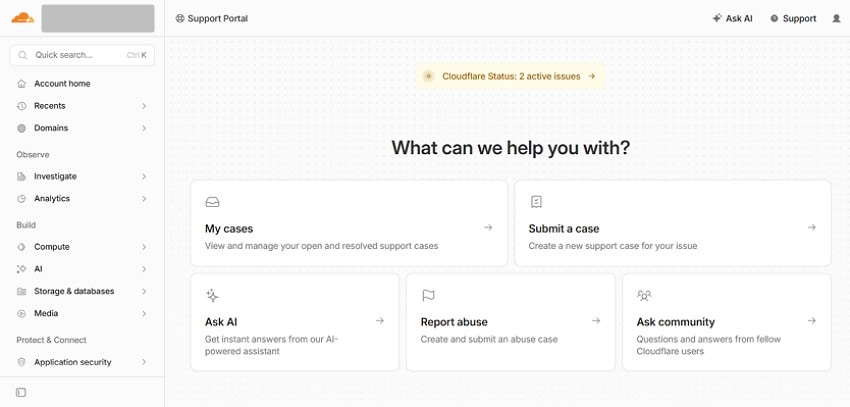Click the people icon on Ask community card
The image size is (850, 407).
(x=644, y=295)
